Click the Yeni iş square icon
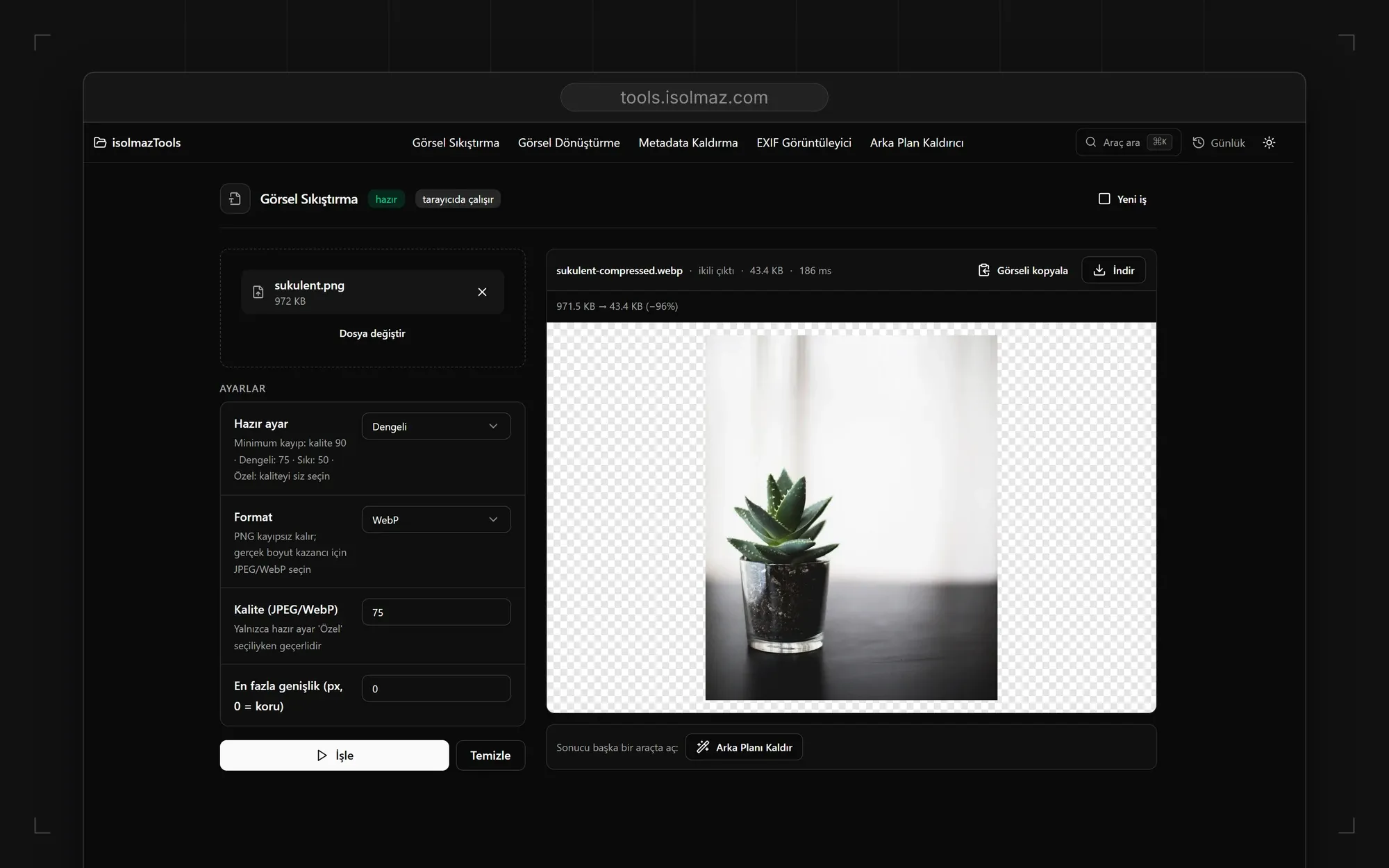 pos(1104,199)
